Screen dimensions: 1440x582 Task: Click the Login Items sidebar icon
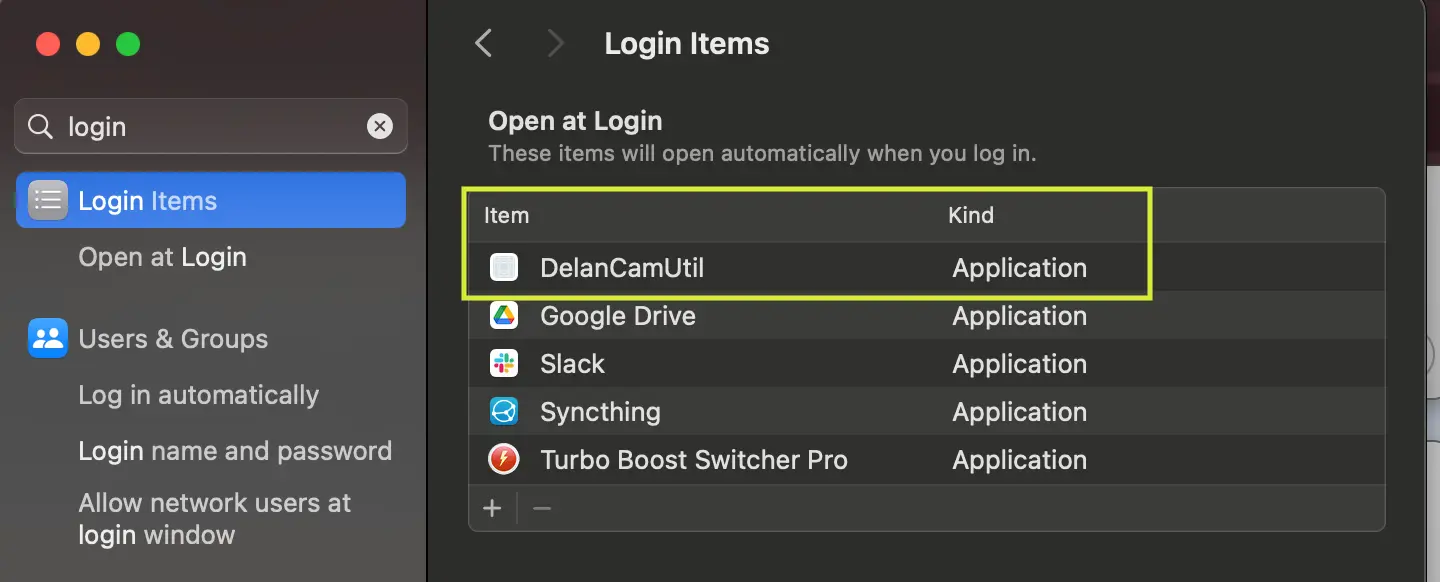click(x=47, y=199)
